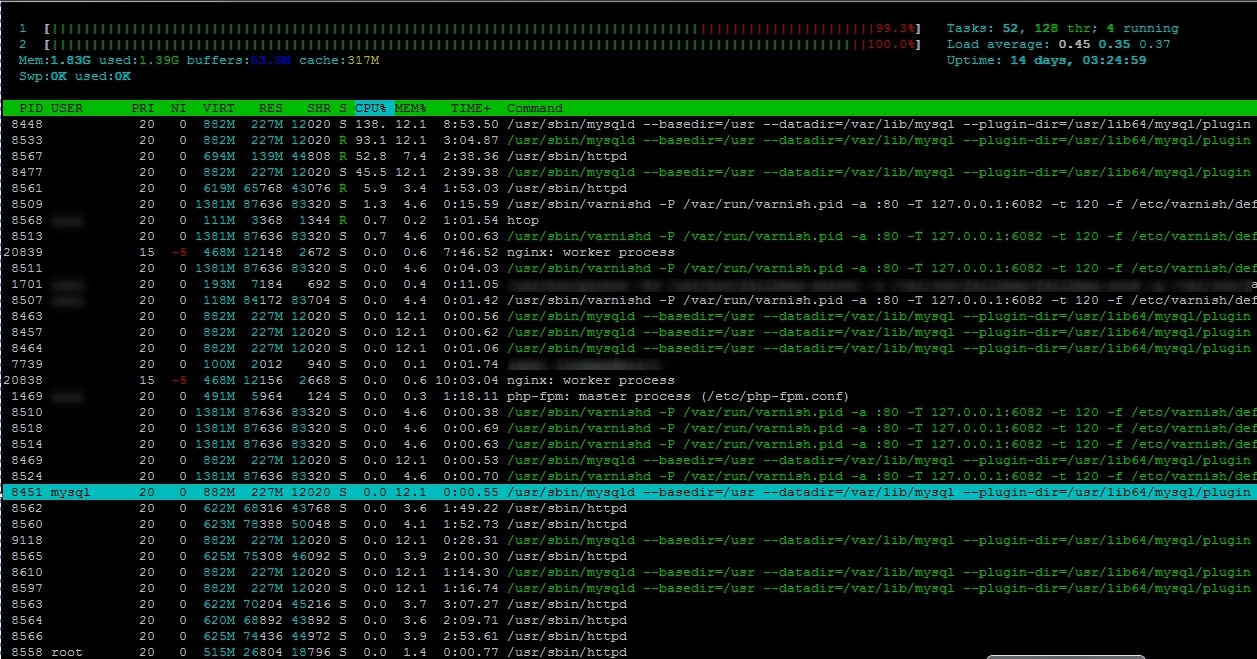Sort processes by the CPU% column header
1257x659 pixels.
pyautogui.click(x=371, y=108)
